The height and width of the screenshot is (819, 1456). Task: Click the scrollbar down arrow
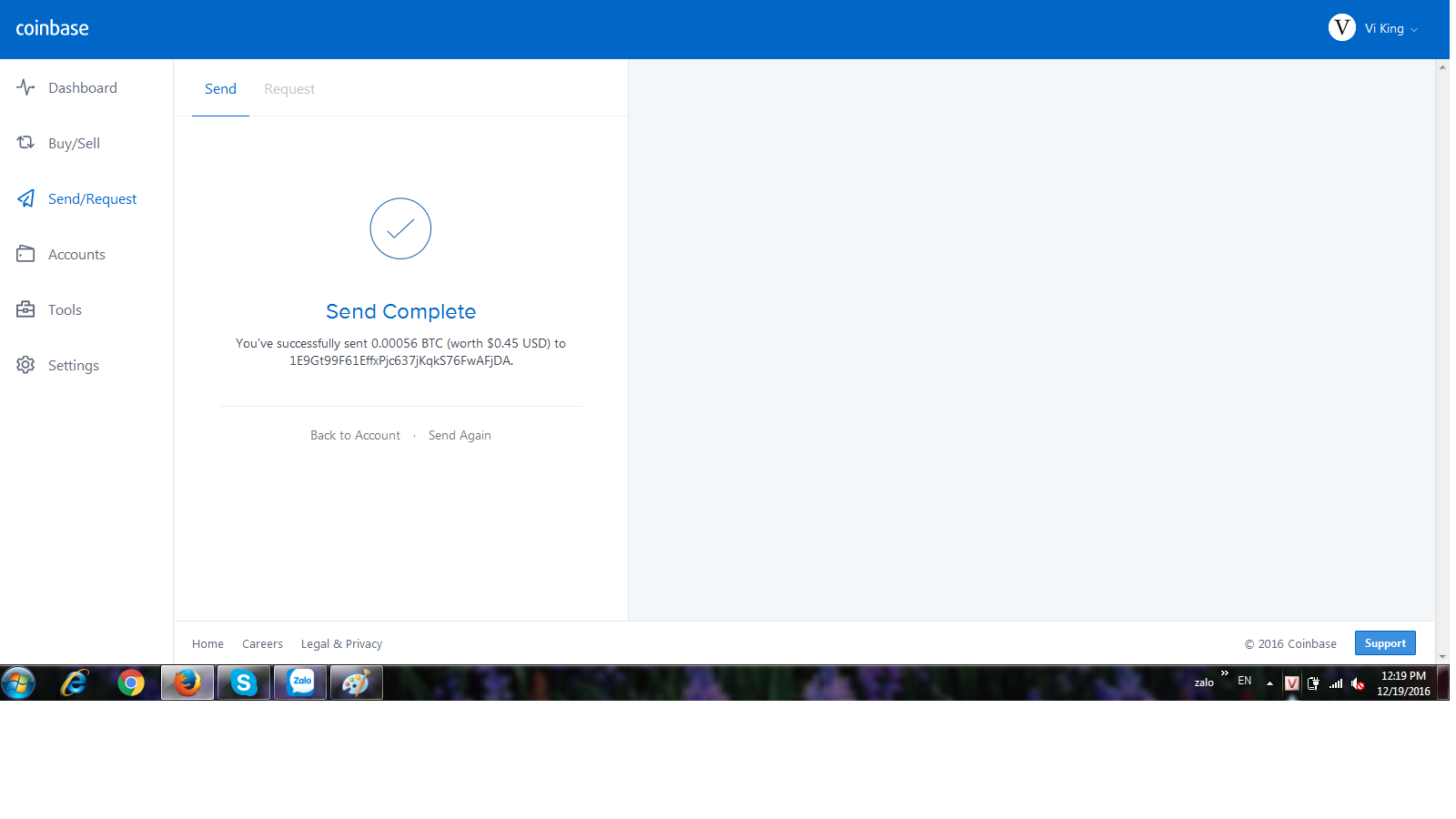pos(1442,657)
